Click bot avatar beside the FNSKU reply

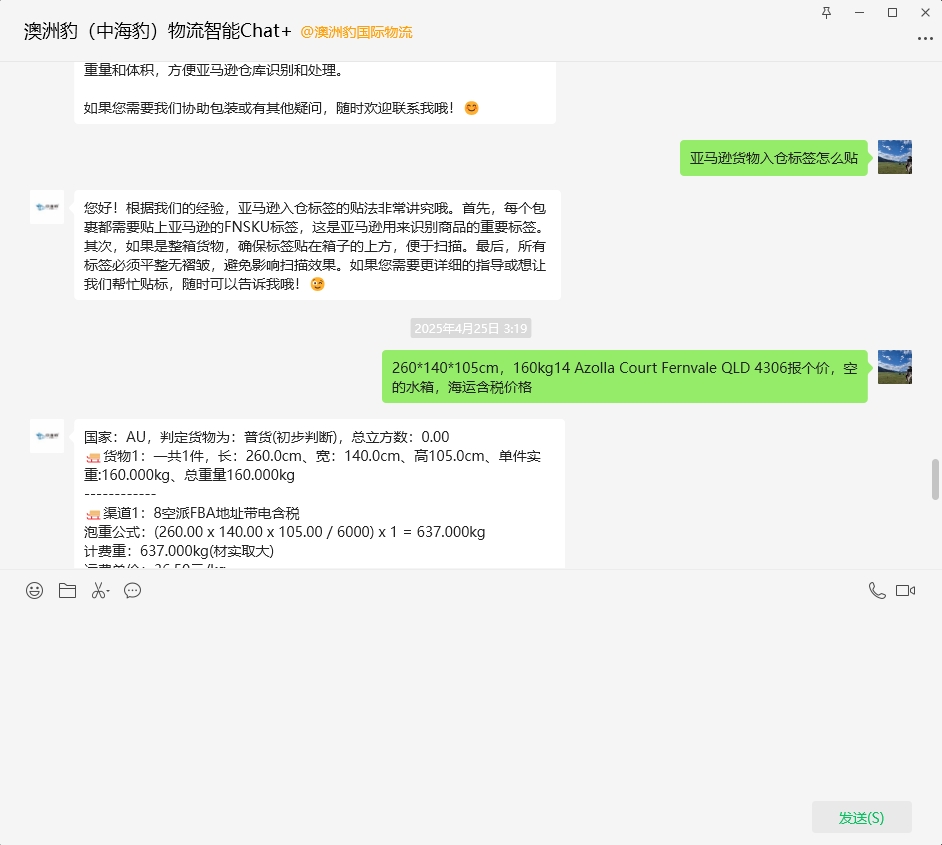pyautogui.click(x=47, y=207)
